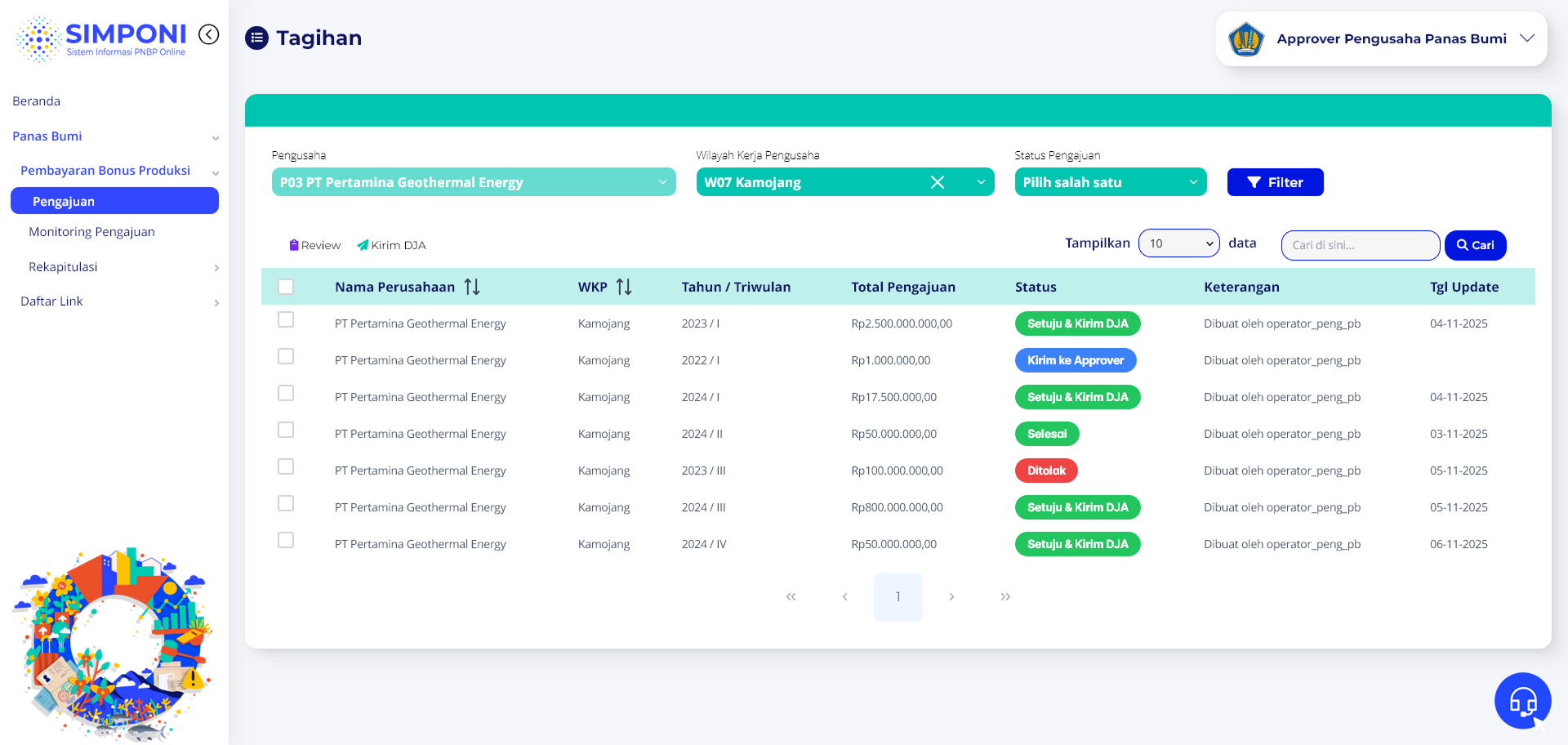The image size is (1568, 745).
Task: Collapse sidebar with the back arrow icon
Action: click(209, 34)
